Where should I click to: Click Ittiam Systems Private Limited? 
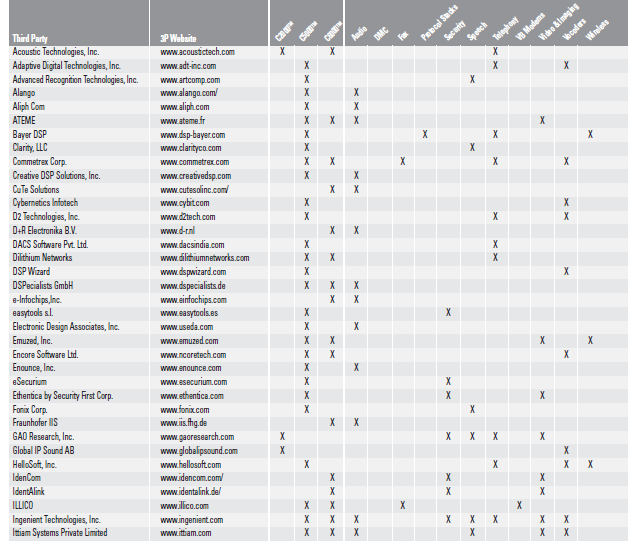60,532
